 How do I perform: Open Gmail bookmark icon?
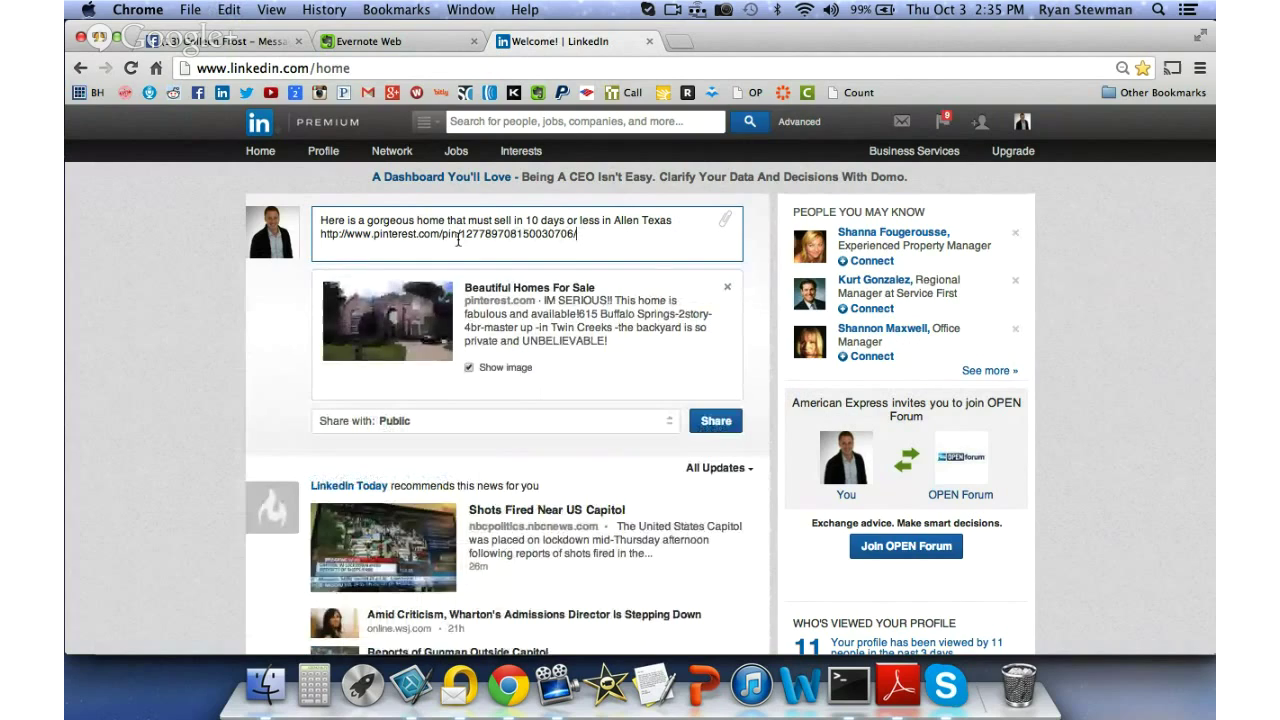pos(368,93)
